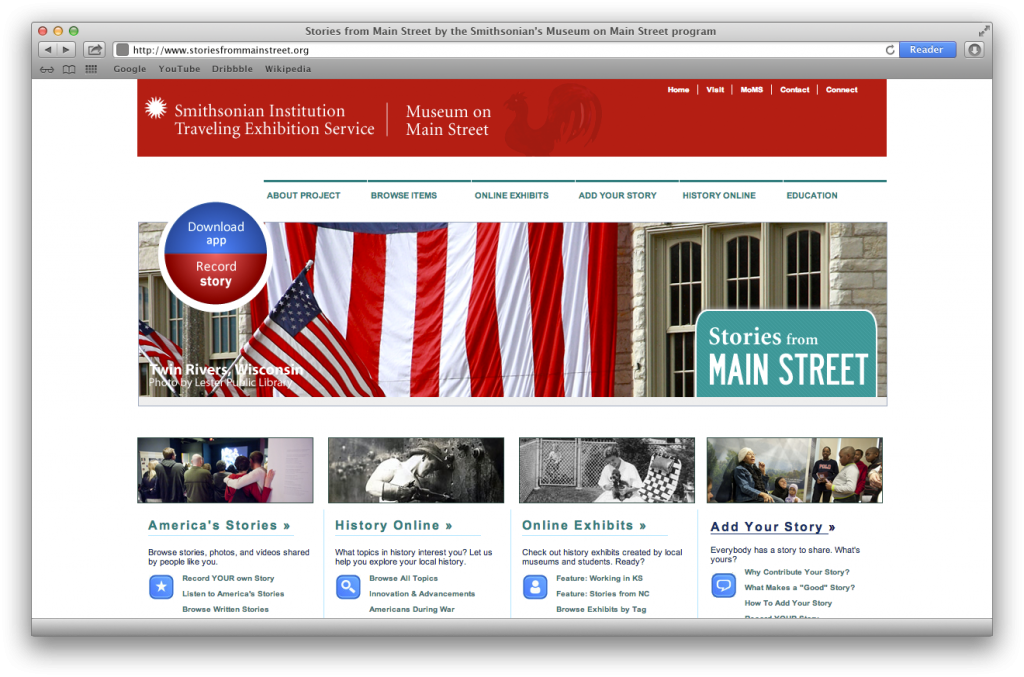
Task: Click Listen to America's Stories link
Action: [x=233, y=594]
